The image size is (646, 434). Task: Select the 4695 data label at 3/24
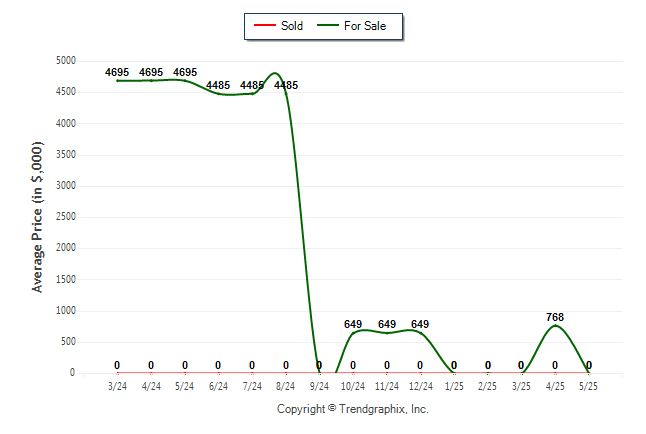tap(117, 73)
